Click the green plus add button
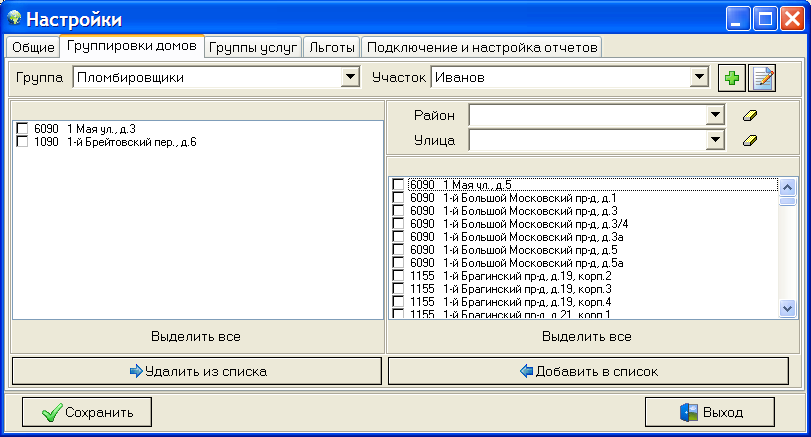Viewport: 811px width, 437px height. [732, 78]
